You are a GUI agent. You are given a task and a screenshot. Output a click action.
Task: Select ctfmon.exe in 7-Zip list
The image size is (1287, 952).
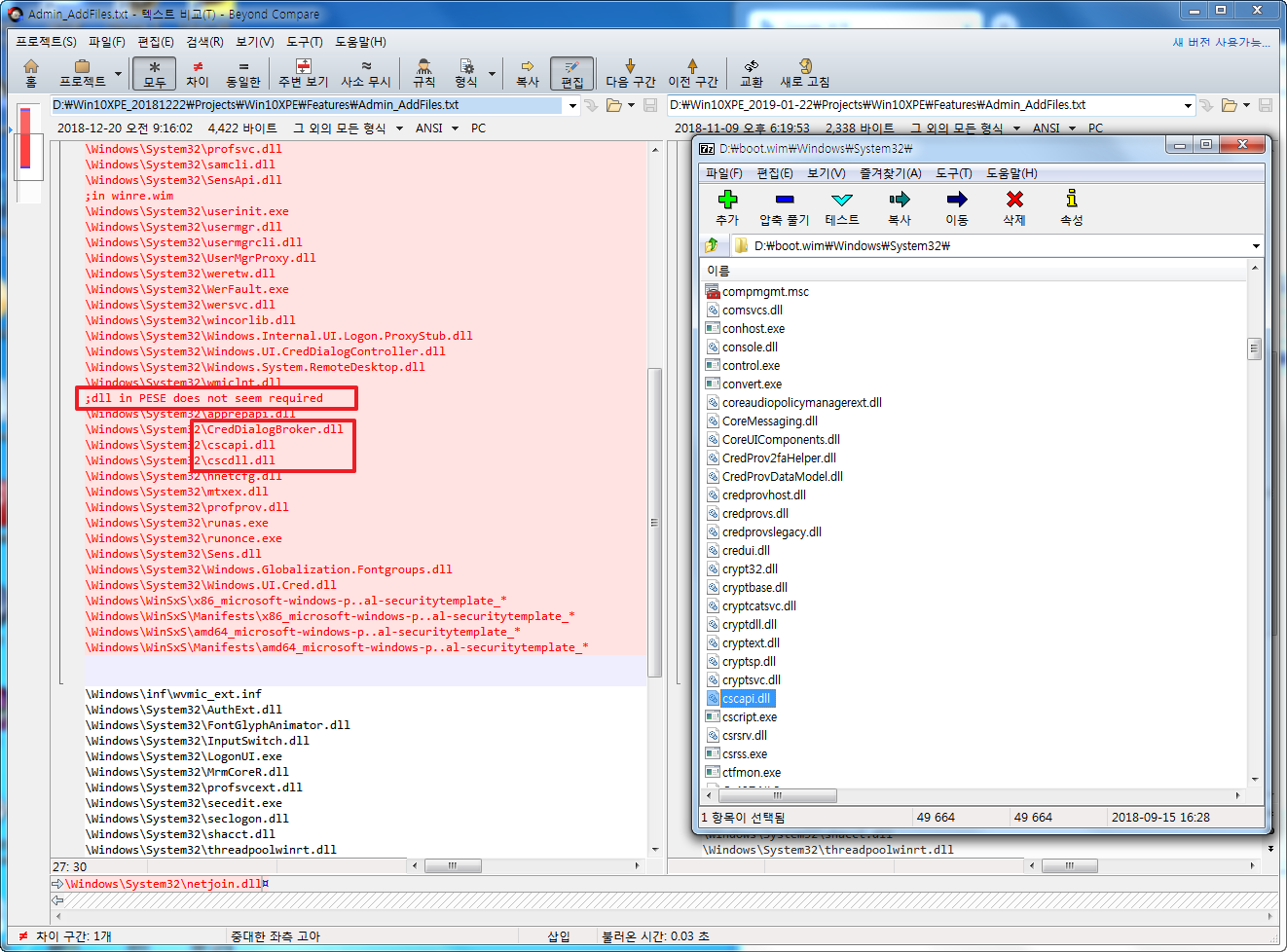751,773
